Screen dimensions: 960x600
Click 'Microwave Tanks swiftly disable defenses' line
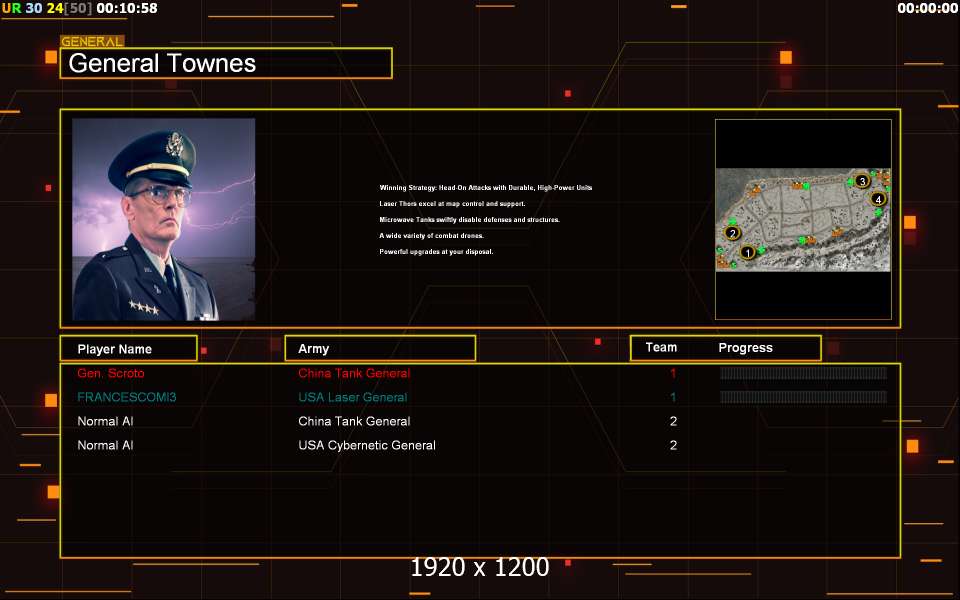[x=469, y=219]
